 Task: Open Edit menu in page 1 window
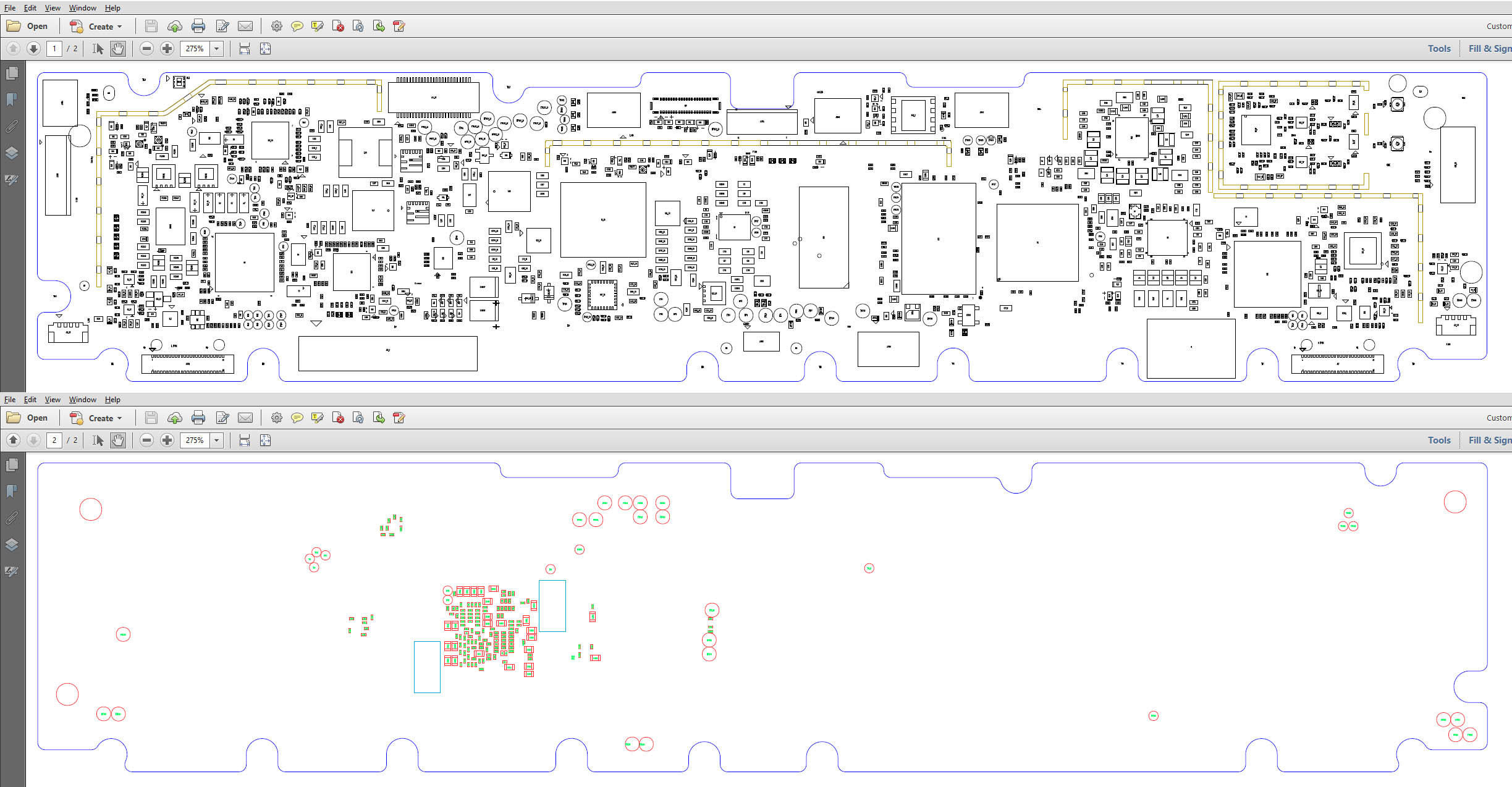point(30,8)
